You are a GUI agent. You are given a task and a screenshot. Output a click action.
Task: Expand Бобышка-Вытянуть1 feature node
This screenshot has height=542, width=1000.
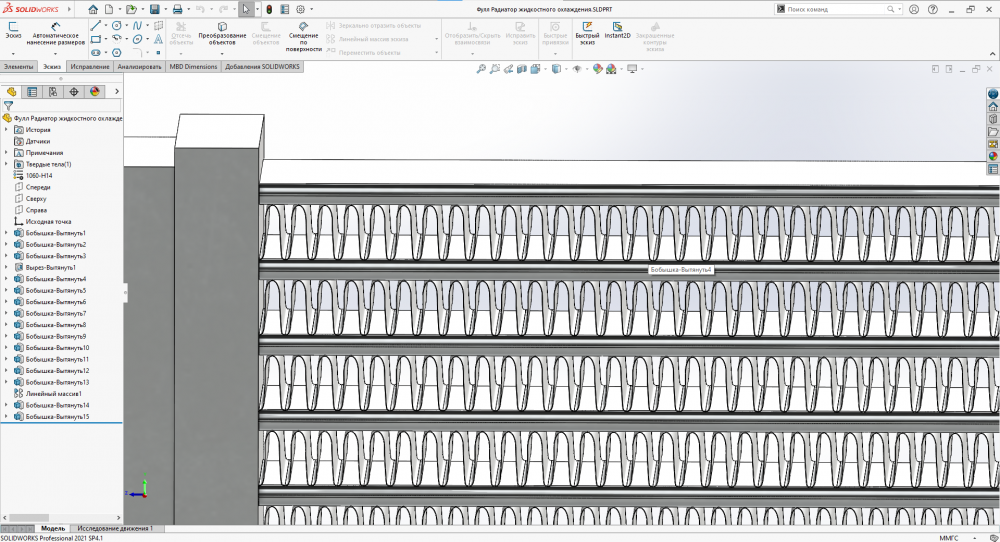[x=6, y=233]
